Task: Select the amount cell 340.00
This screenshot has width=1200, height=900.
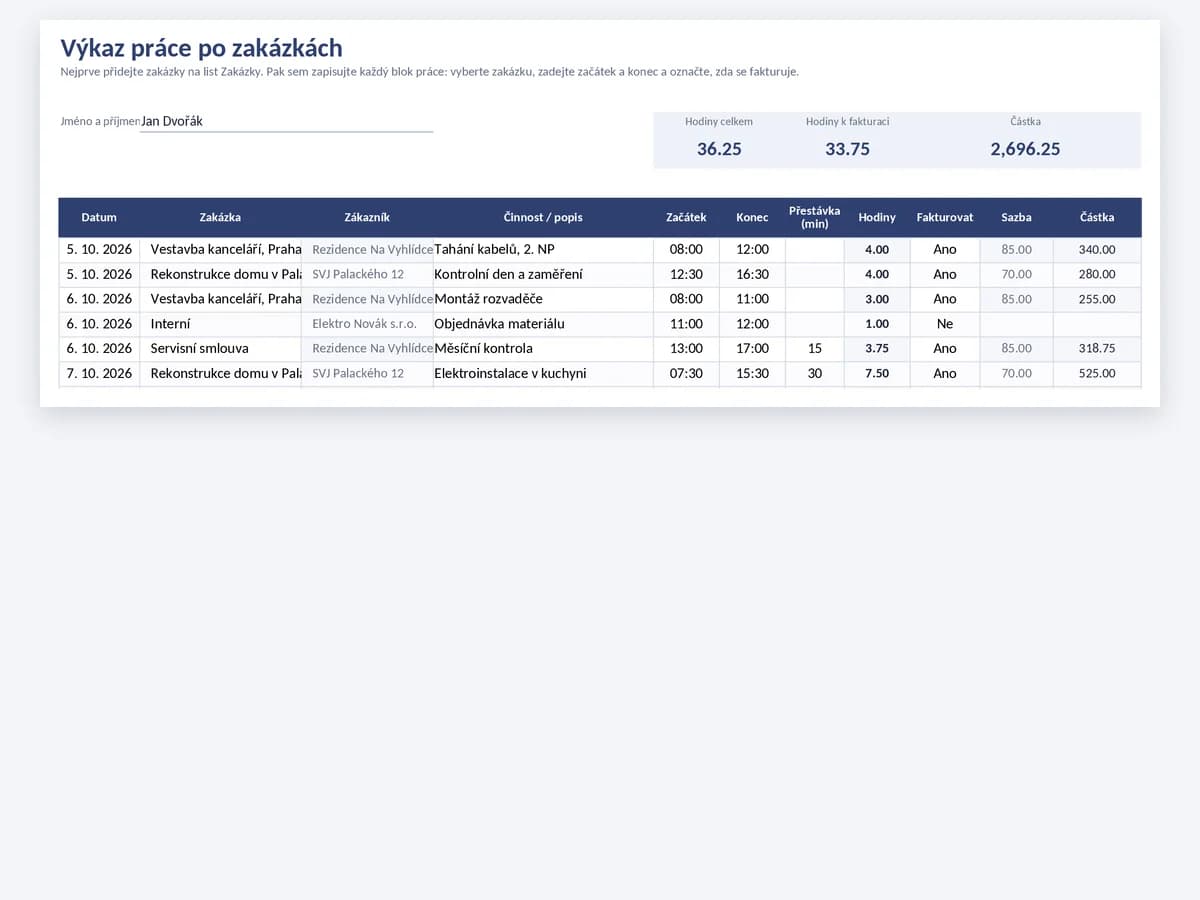Action: [x=1097, y=250]
